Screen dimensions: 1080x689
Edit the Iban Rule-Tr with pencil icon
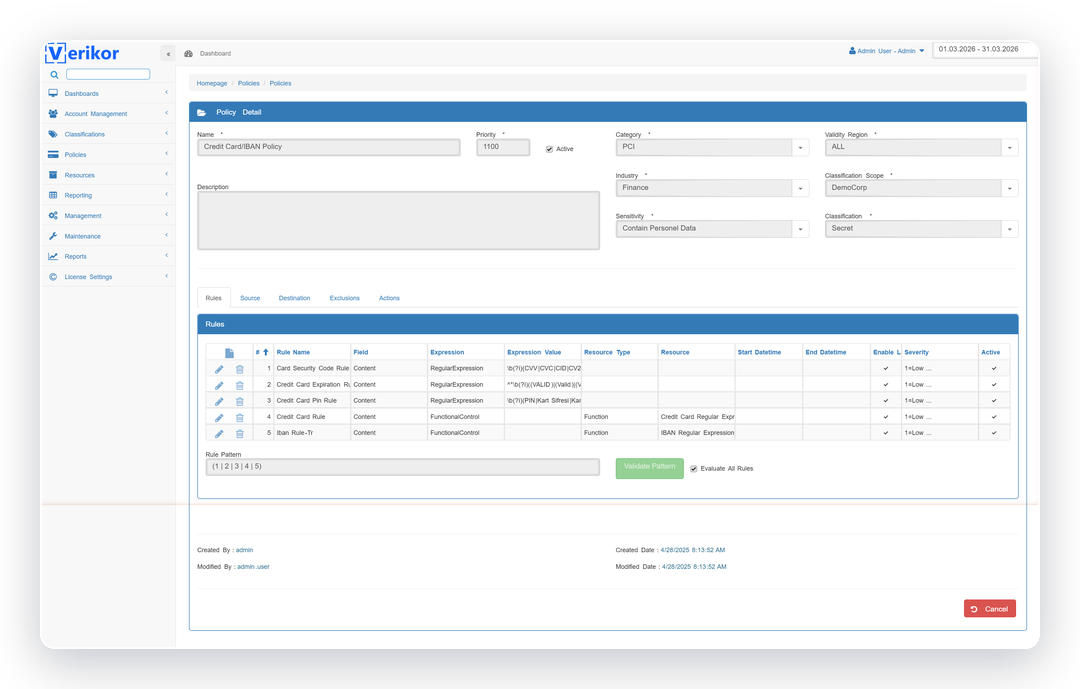[219, 433]
